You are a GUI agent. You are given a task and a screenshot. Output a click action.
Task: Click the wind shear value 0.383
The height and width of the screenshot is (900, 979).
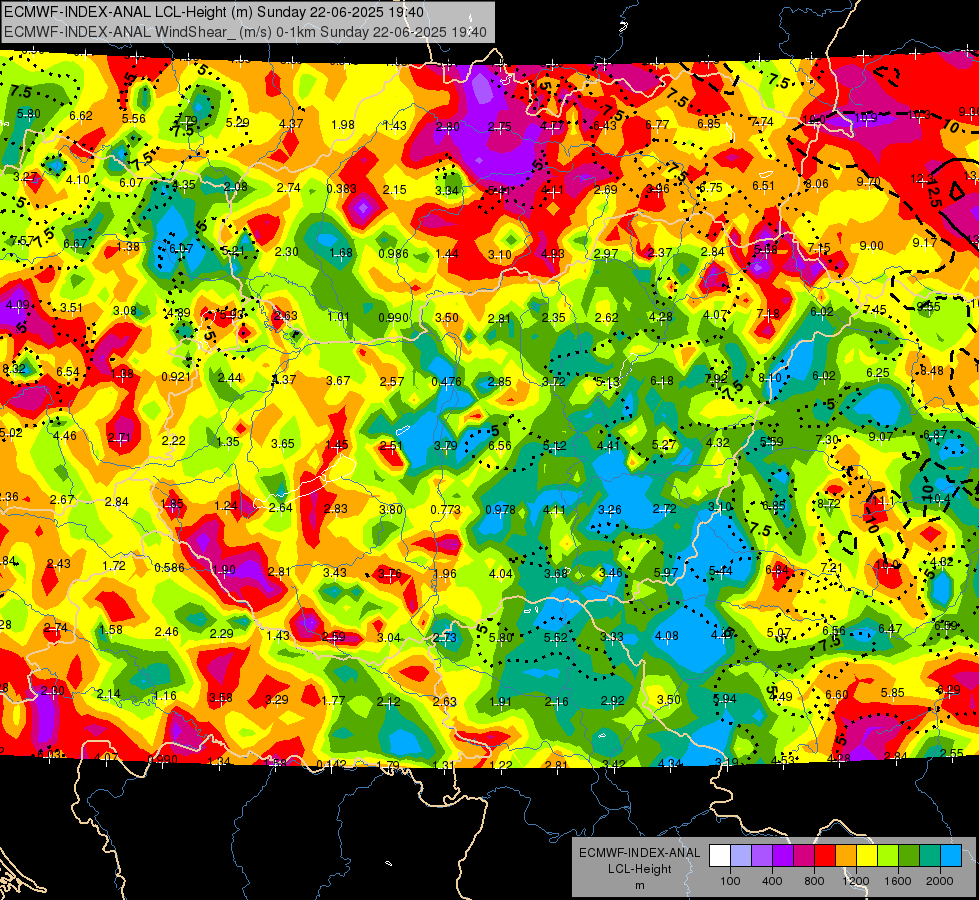pos(341,188)
